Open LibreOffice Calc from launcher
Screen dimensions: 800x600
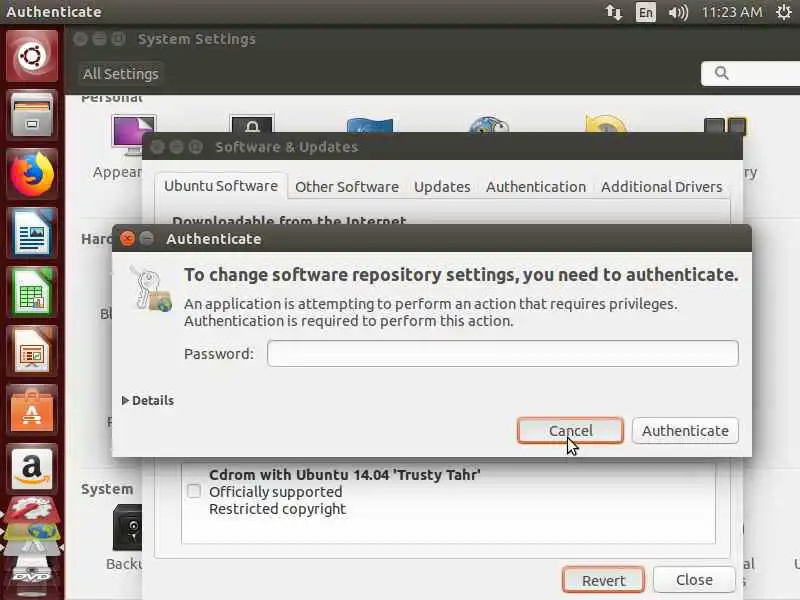point(32,292)
